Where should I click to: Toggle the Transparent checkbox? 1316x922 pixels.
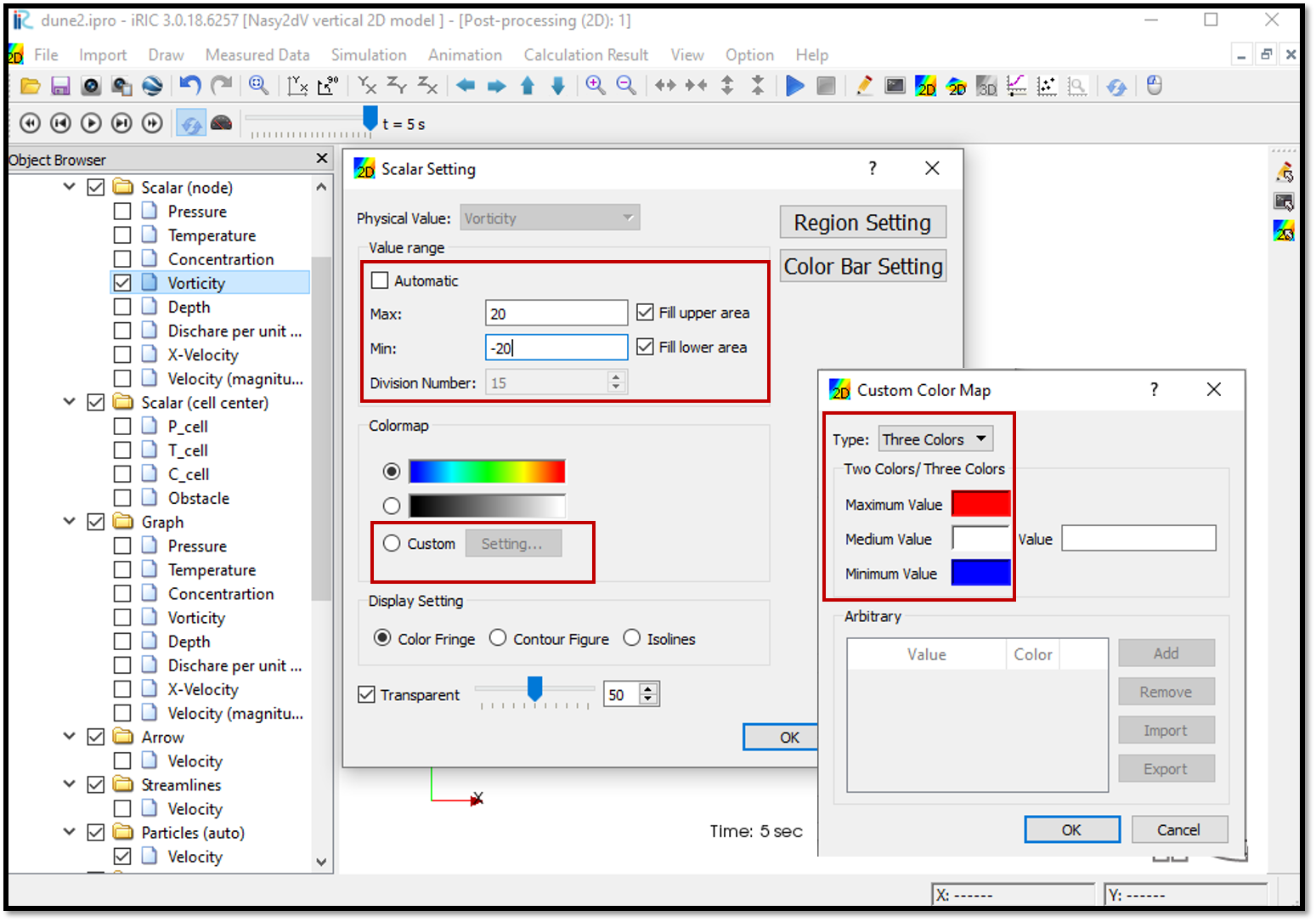tap(366, 694)
